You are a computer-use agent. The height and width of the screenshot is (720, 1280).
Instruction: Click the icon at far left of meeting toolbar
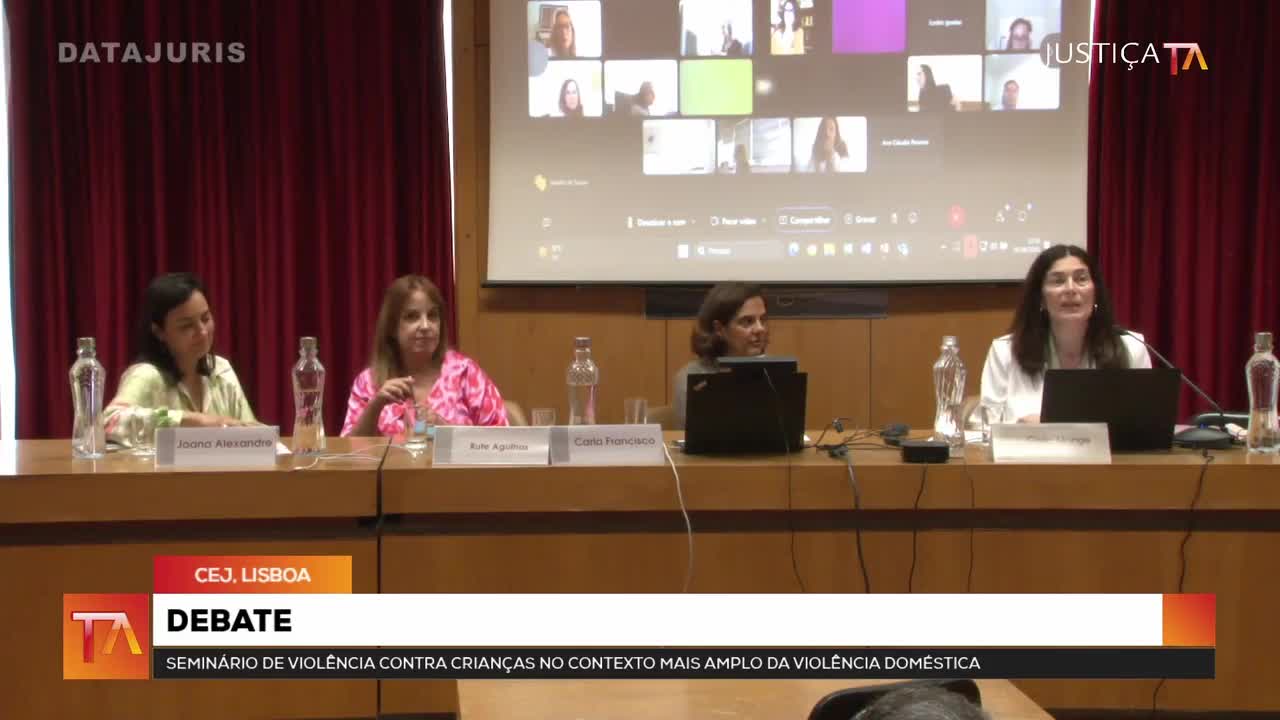click(x=546, y=222)
